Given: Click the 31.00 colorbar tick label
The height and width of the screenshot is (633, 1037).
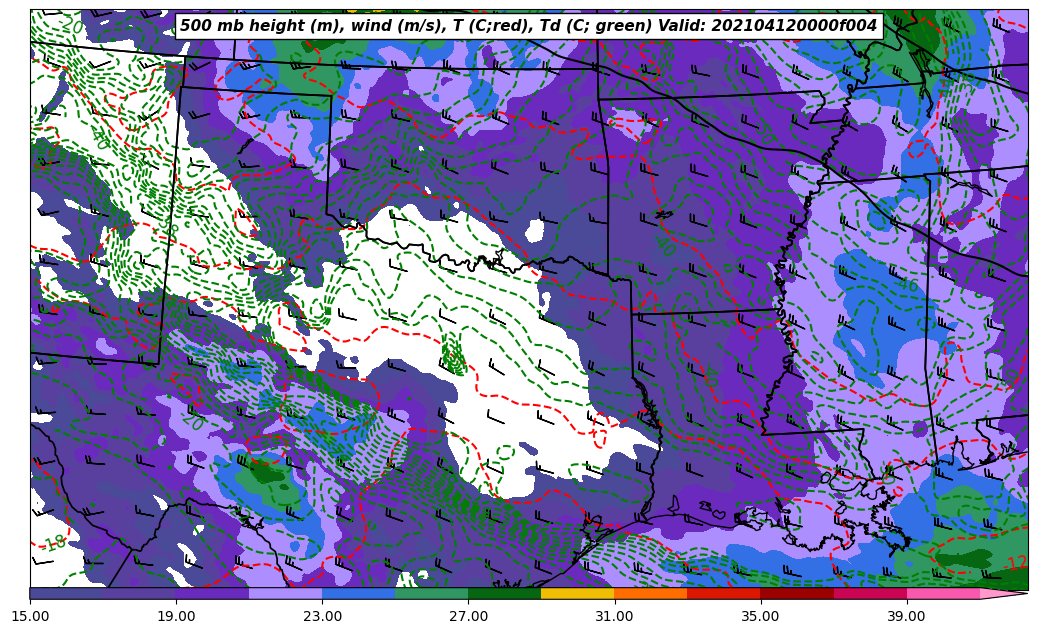Looking at the screenshot, I should [x=614, y=617].
